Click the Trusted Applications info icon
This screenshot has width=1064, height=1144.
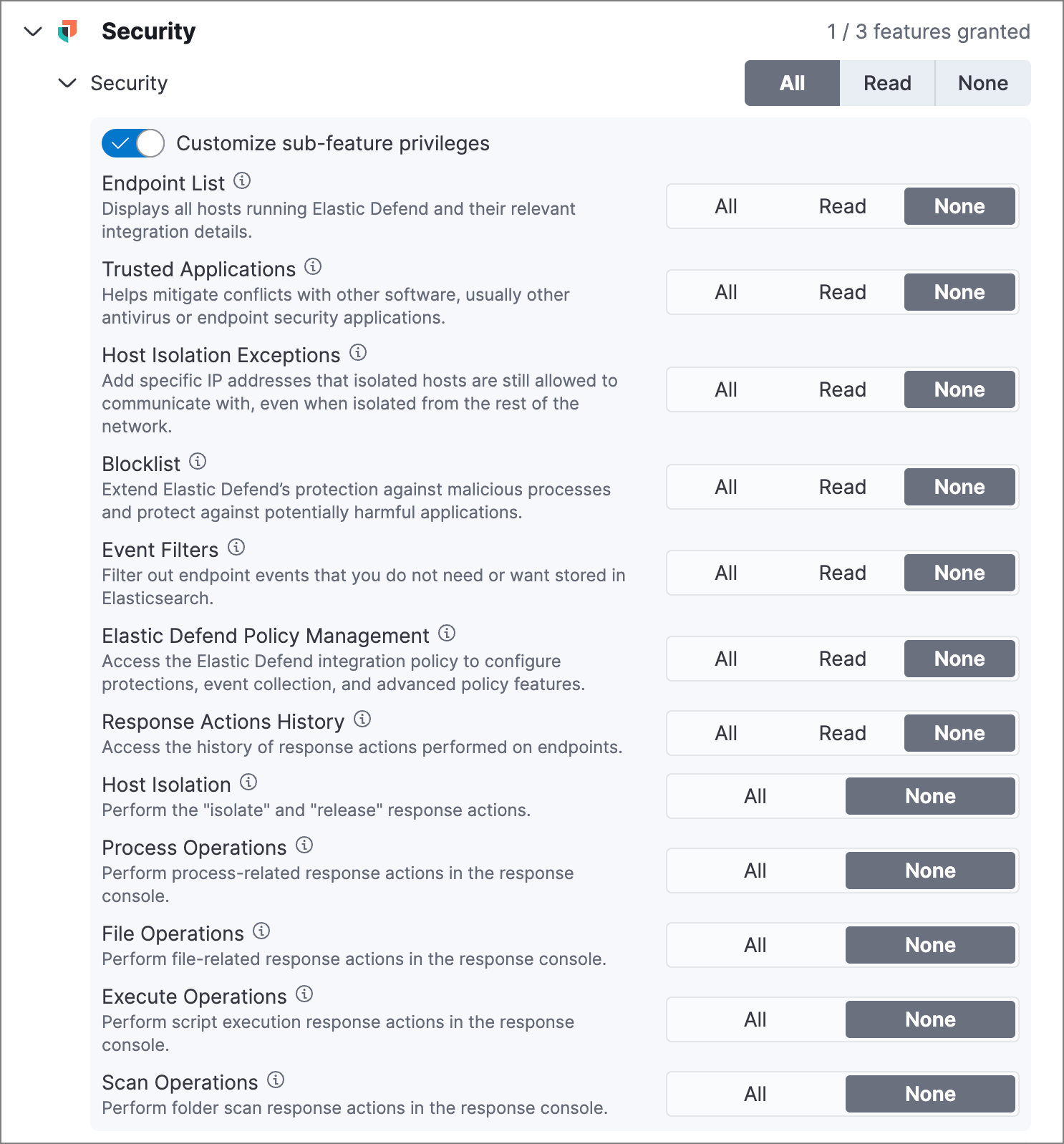click(311, 267)
